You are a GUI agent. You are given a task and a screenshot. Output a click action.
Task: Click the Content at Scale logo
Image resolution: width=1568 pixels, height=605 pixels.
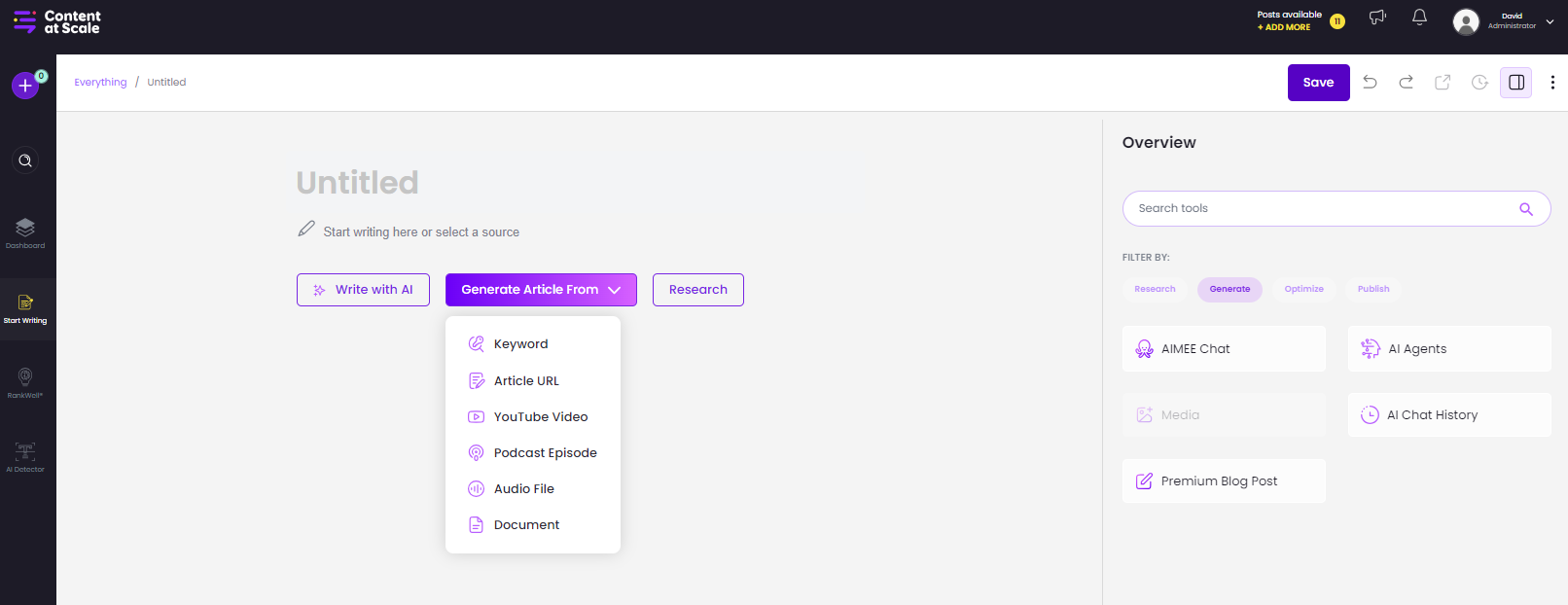coord(56,21)
